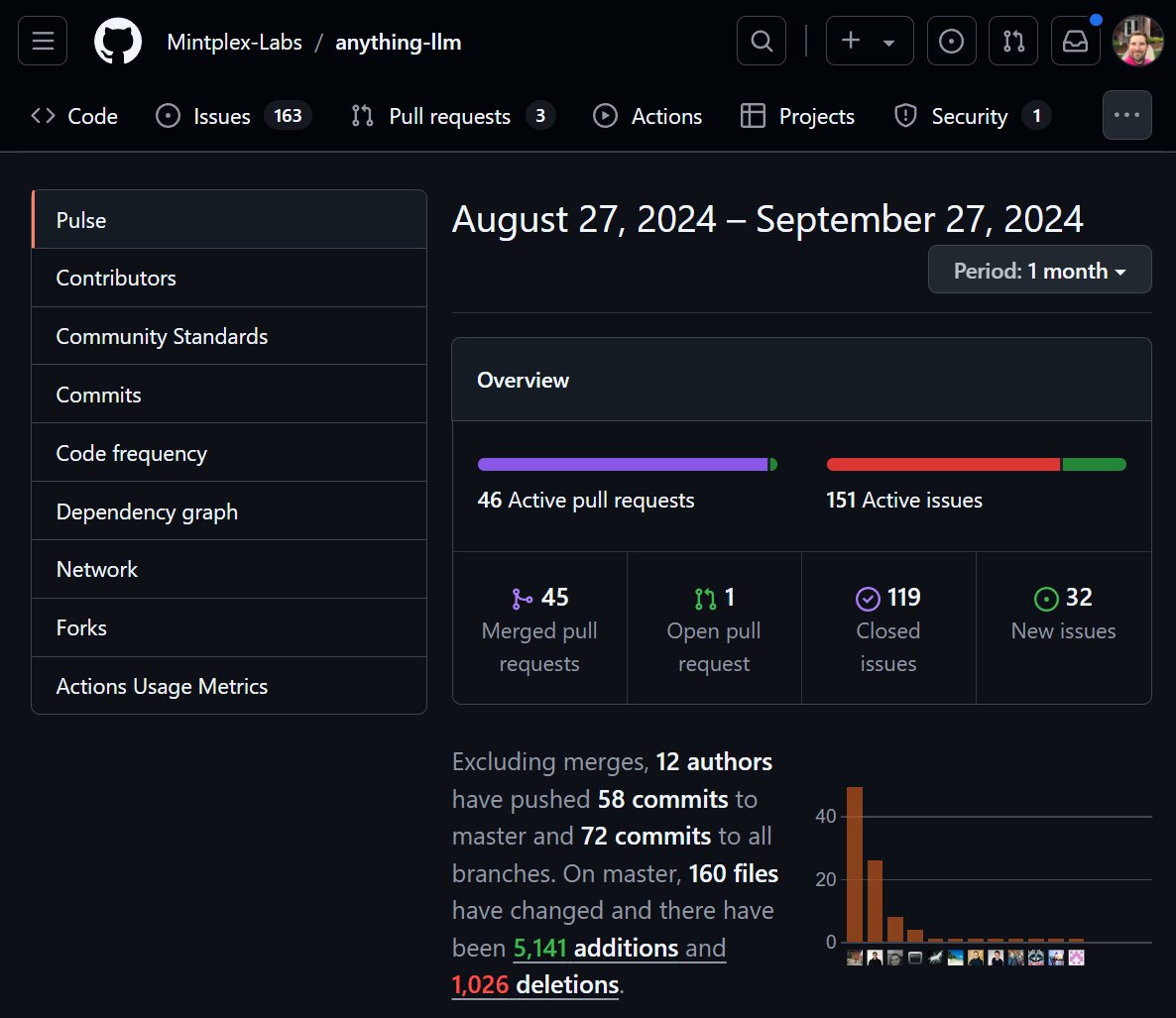Click the Issues 163 count badge
Image resolution: width=1176 pixels, height=1018 pixels.
288,115
